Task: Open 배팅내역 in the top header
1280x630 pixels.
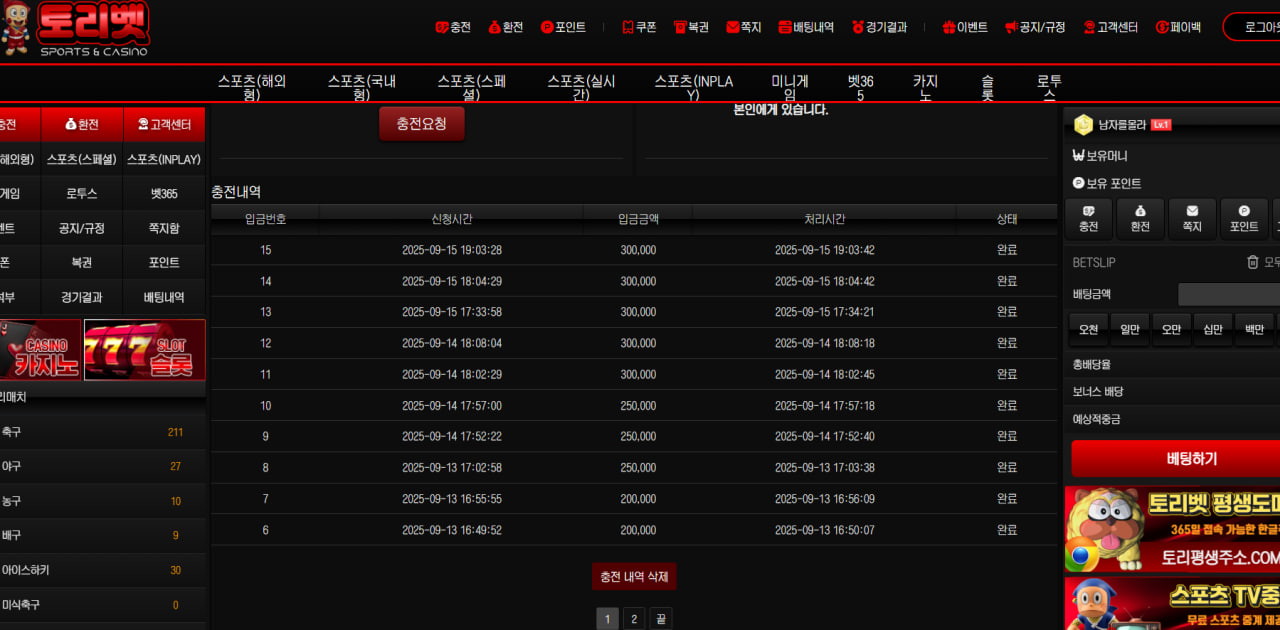Action: coord(805,28)
